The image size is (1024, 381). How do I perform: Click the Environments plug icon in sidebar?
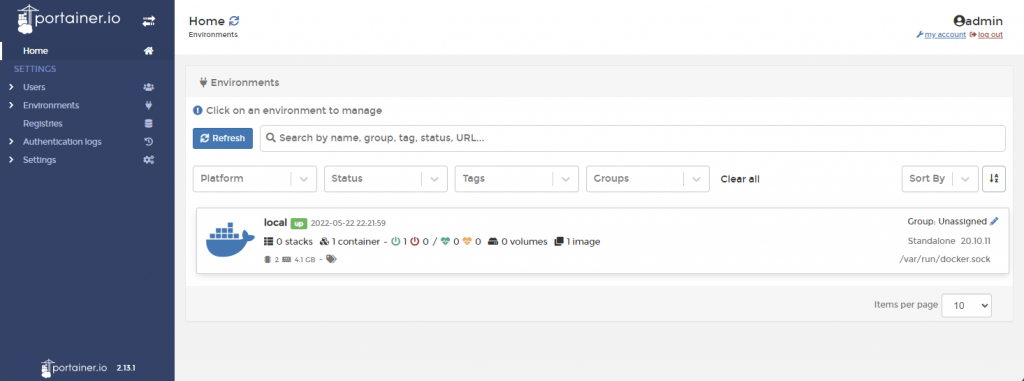[x=148, y=105]
